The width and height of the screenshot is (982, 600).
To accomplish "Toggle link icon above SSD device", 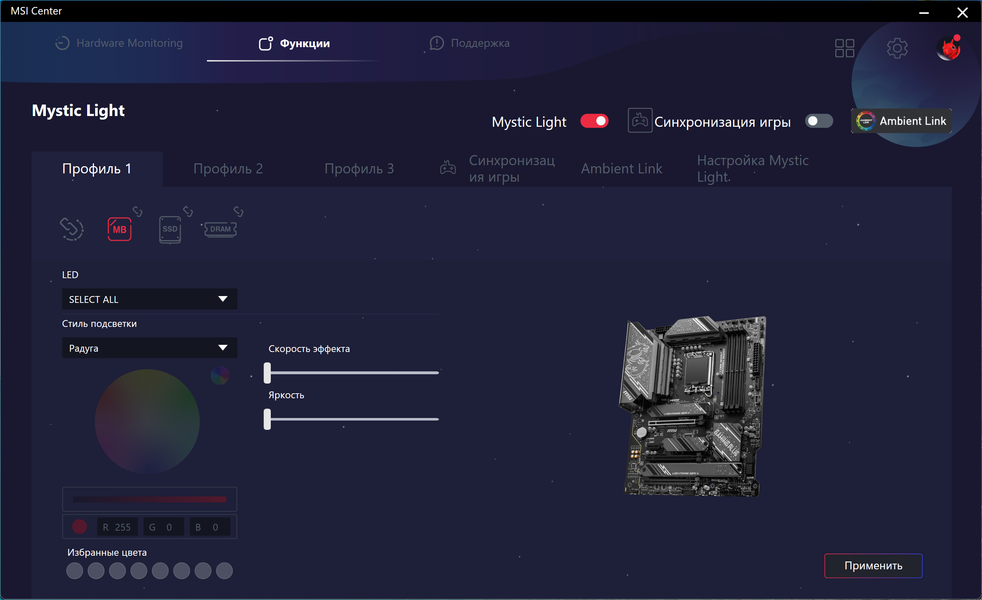I will point(188,212).
